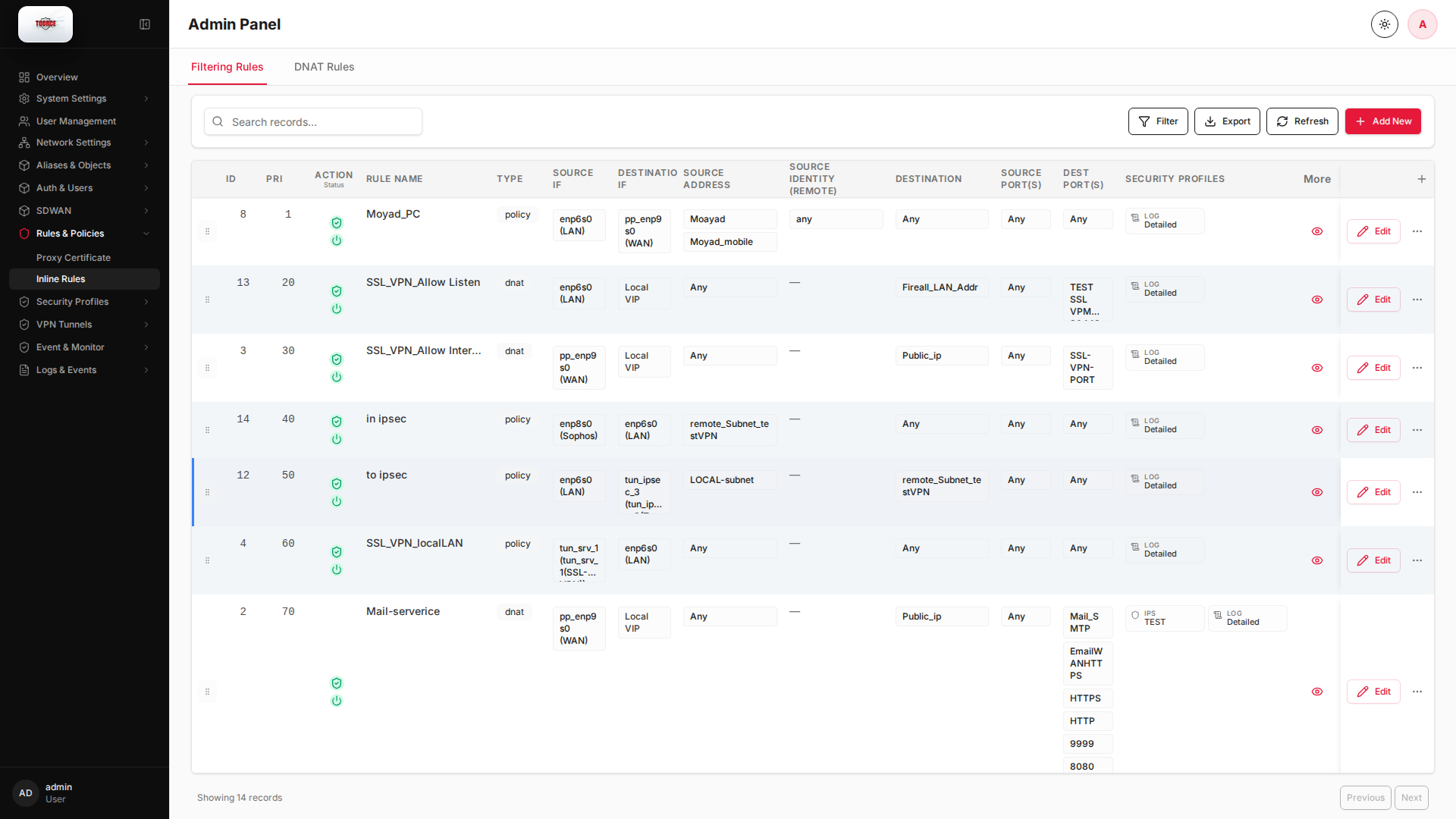1456x819 pixels.
Task: Select Inline Rules submenu item
Action: coord(84,279)
